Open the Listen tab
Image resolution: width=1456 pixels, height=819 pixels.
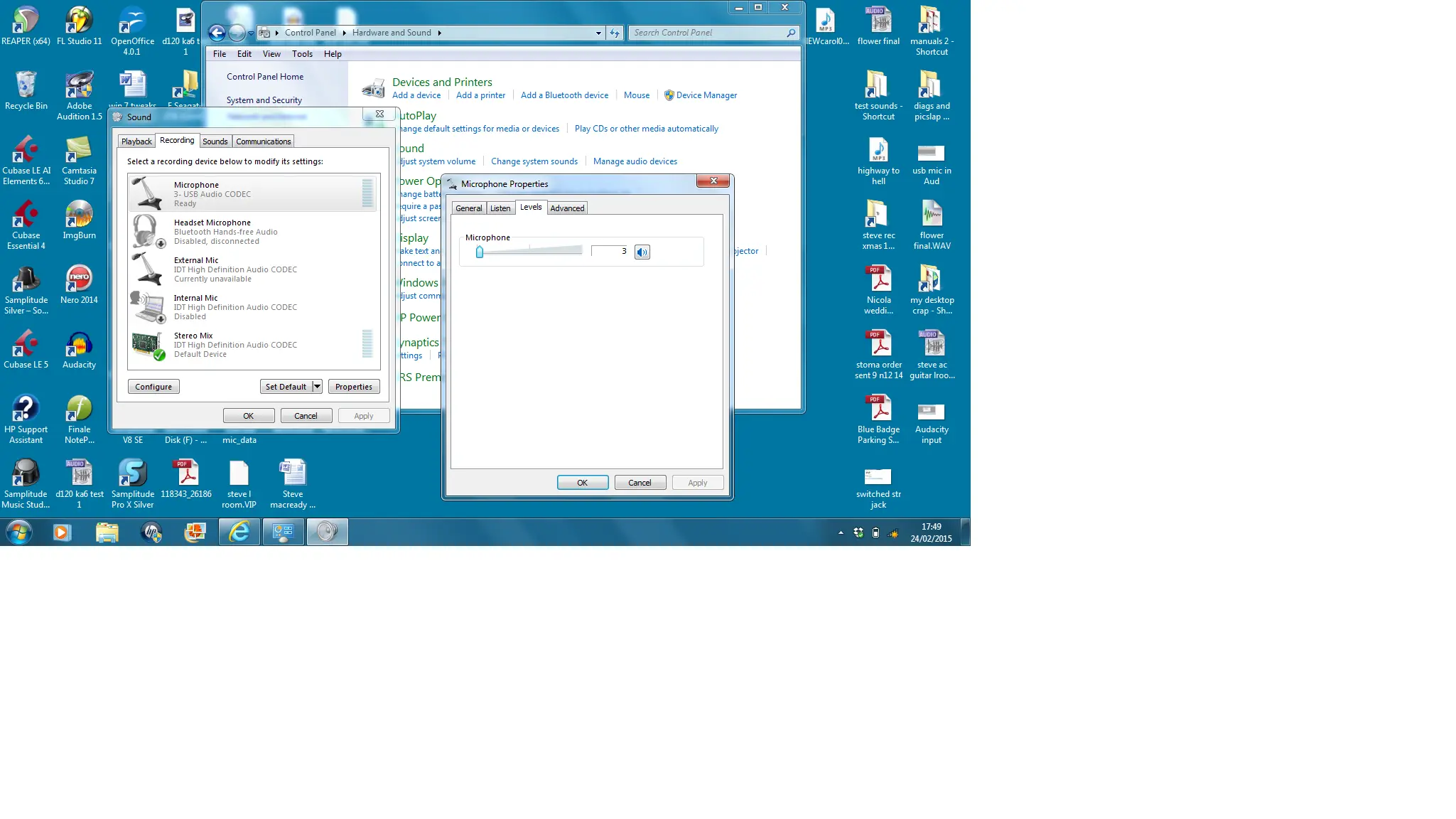click(x=500, y=208)
